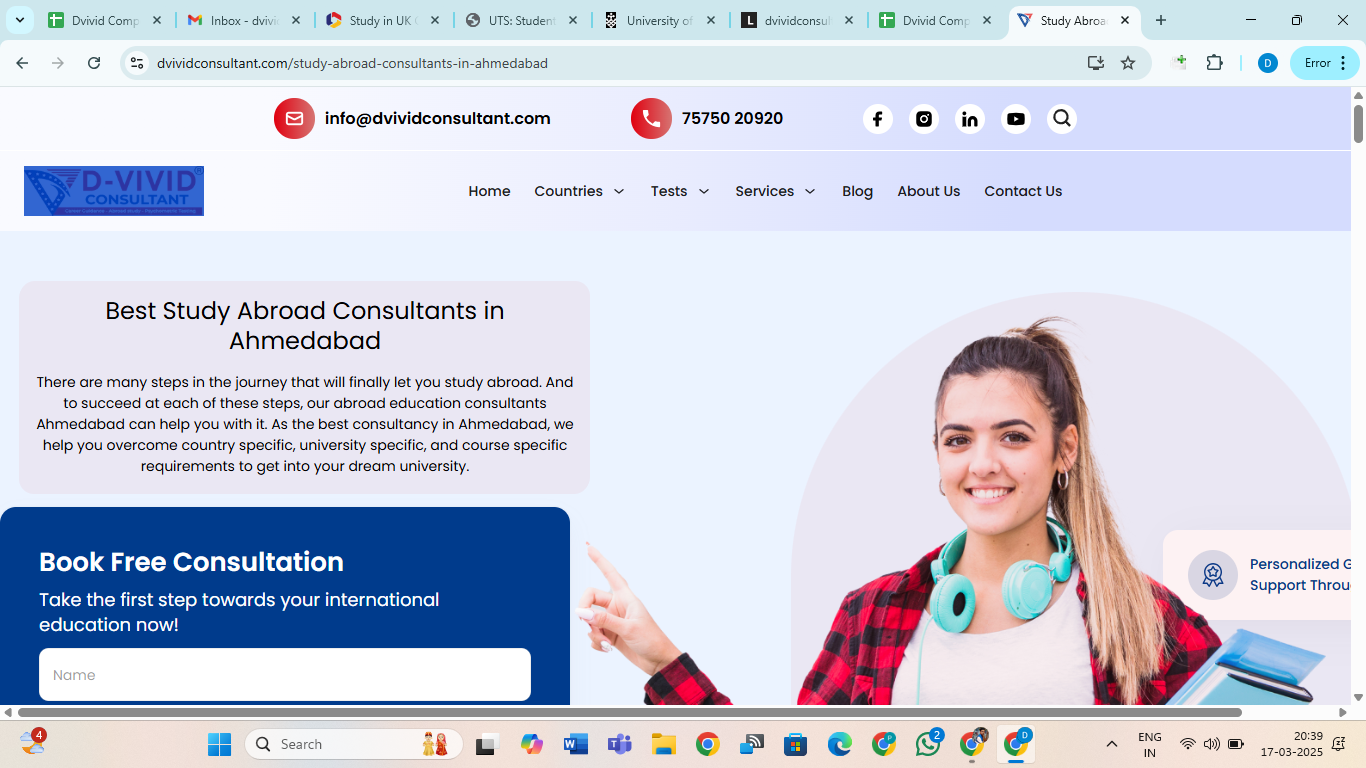Expand the Services menu

tap(775, 191)
